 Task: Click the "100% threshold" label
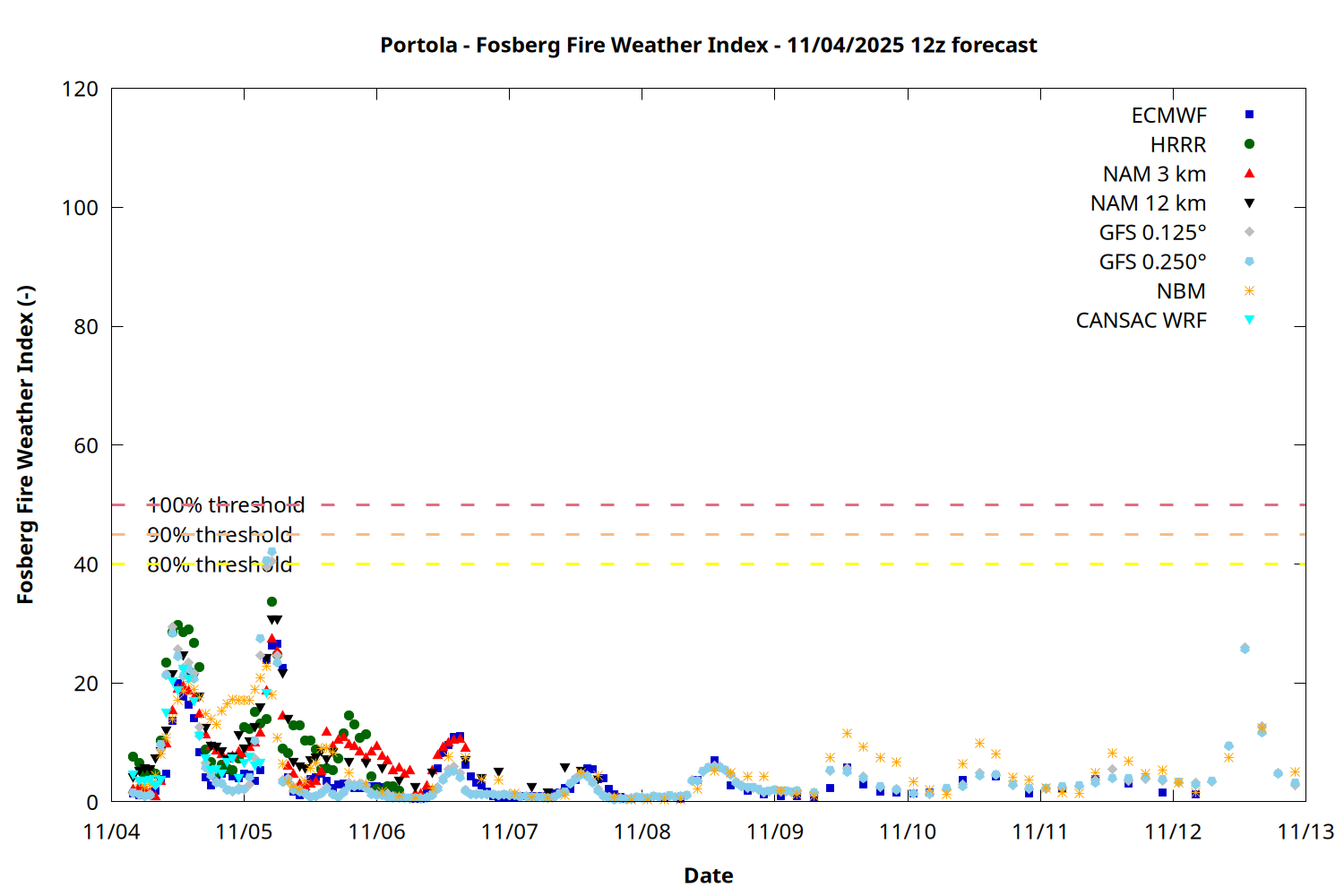point(226,505)
